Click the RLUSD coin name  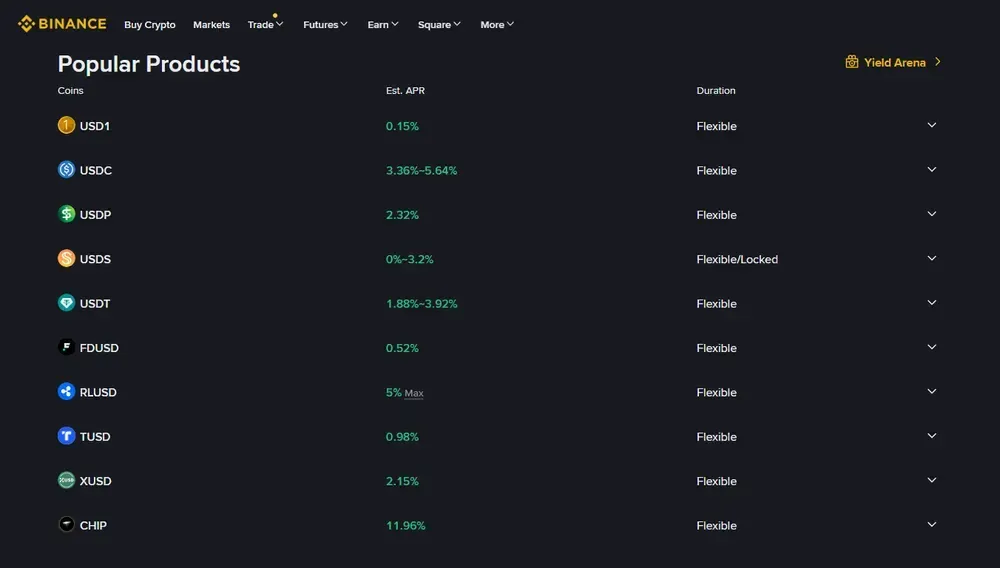coord(98,393)
